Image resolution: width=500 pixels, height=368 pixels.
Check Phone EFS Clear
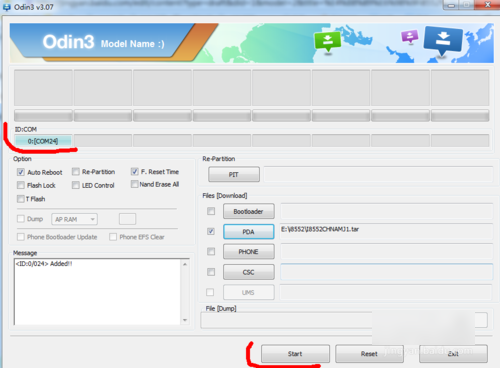click(x=113, y=237)
